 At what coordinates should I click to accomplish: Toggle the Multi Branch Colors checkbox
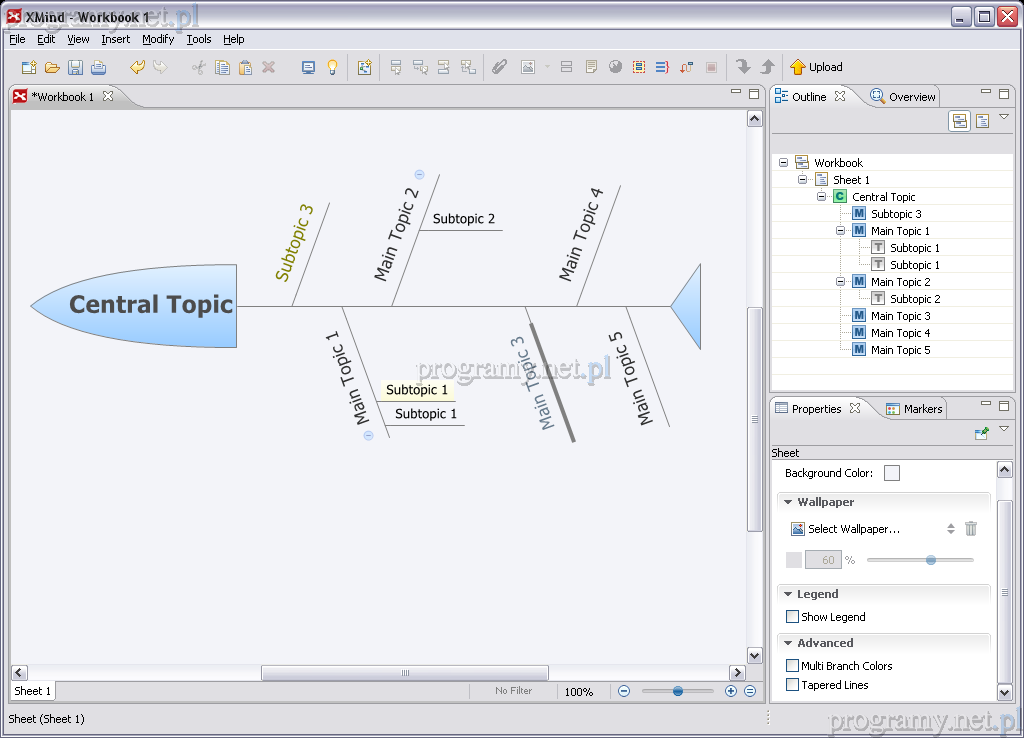793,666
